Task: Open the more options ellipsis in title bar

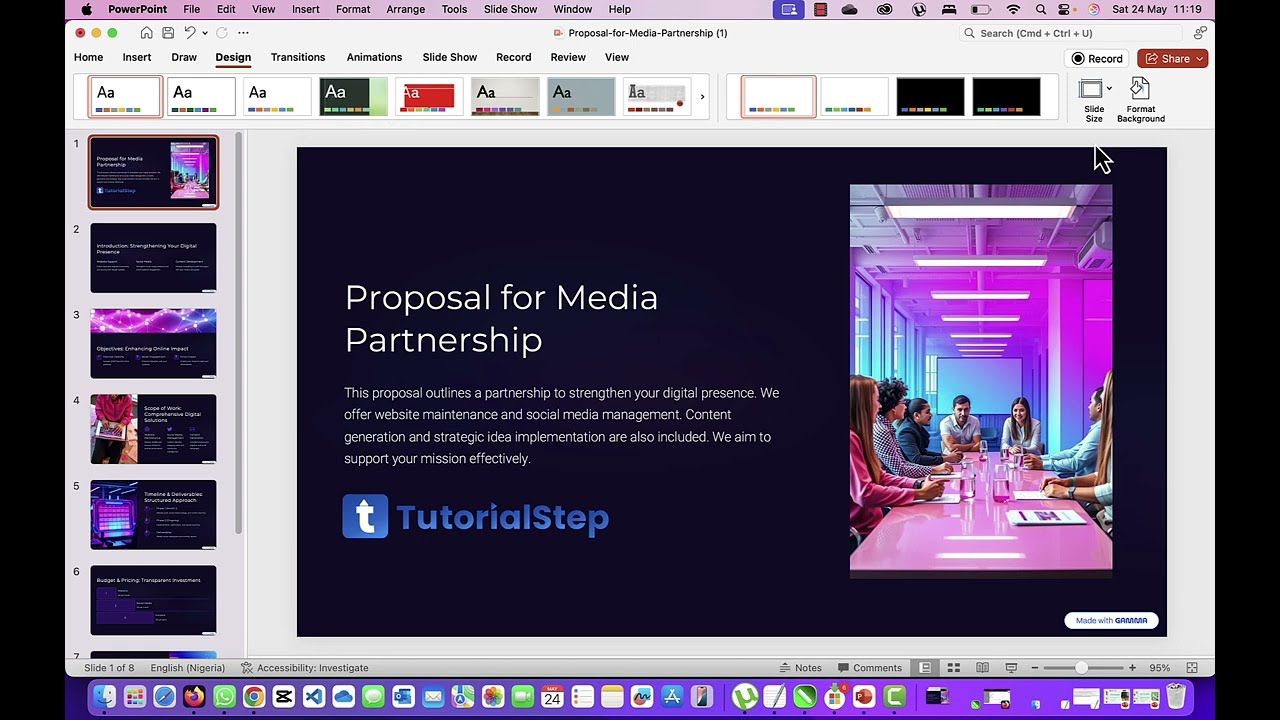Action: pyautogui.click(x=243, y=33)
